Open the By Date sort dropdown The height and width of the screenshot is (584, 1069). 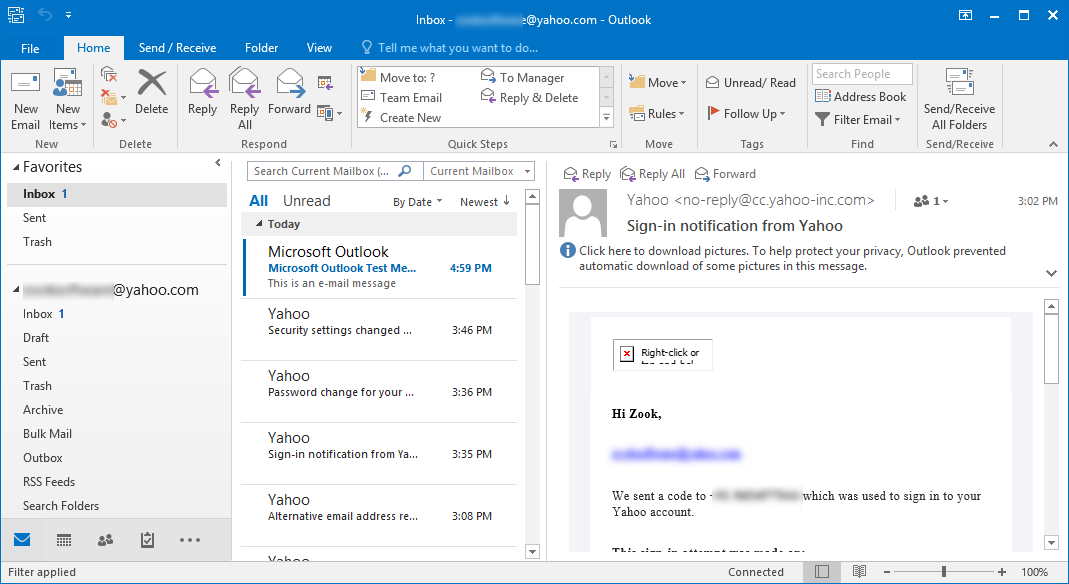[418, 200]
